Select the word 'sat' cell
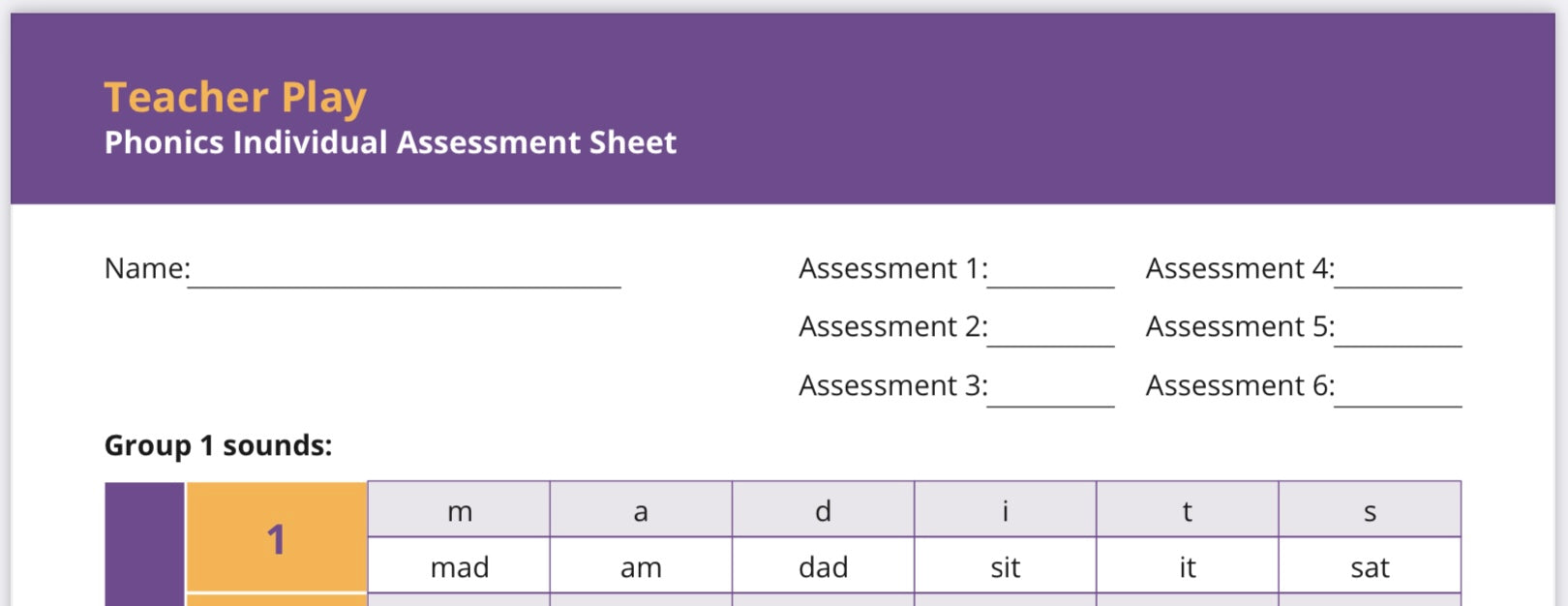The height and width of the screenshot is (606, 1568). [1370, 566]
